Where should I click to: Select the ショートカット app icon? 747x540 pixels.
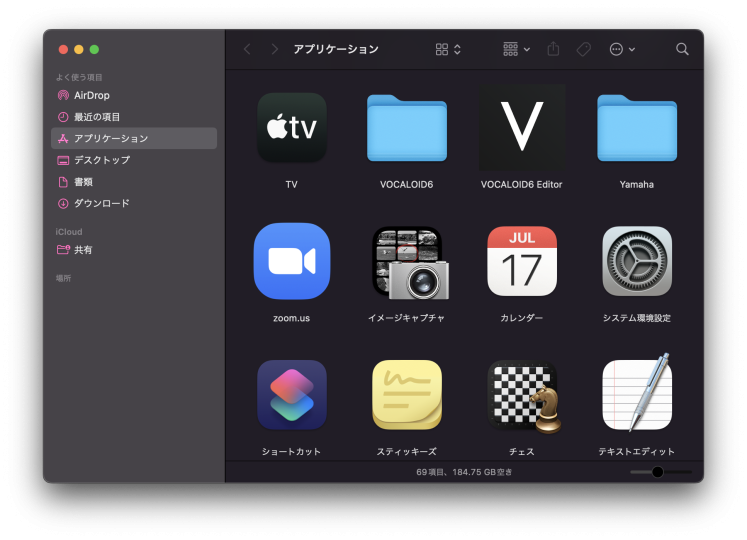[x=292, y=395]
